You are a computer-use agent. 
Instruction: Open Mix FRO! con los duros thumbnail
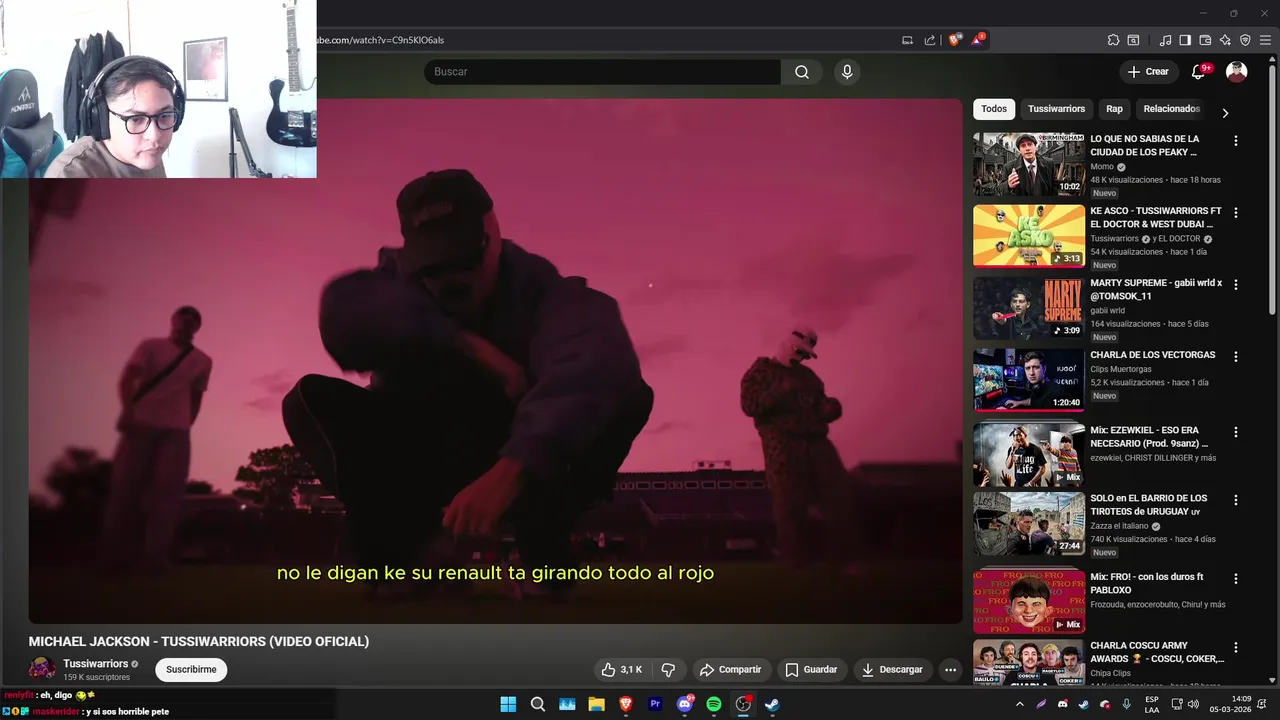tap(1029, 600)
